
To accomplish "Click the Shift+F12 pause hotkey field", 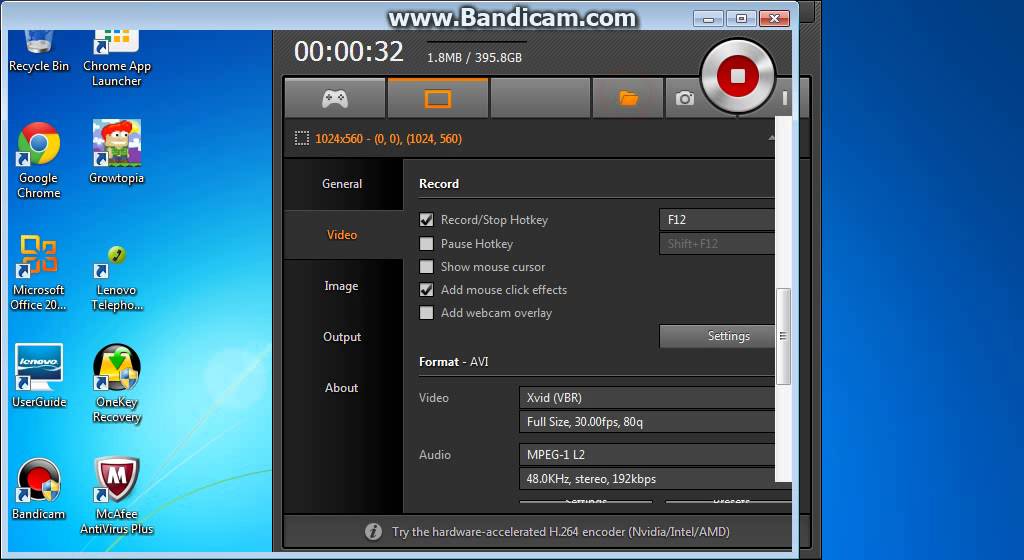I will tap(717, 243).
